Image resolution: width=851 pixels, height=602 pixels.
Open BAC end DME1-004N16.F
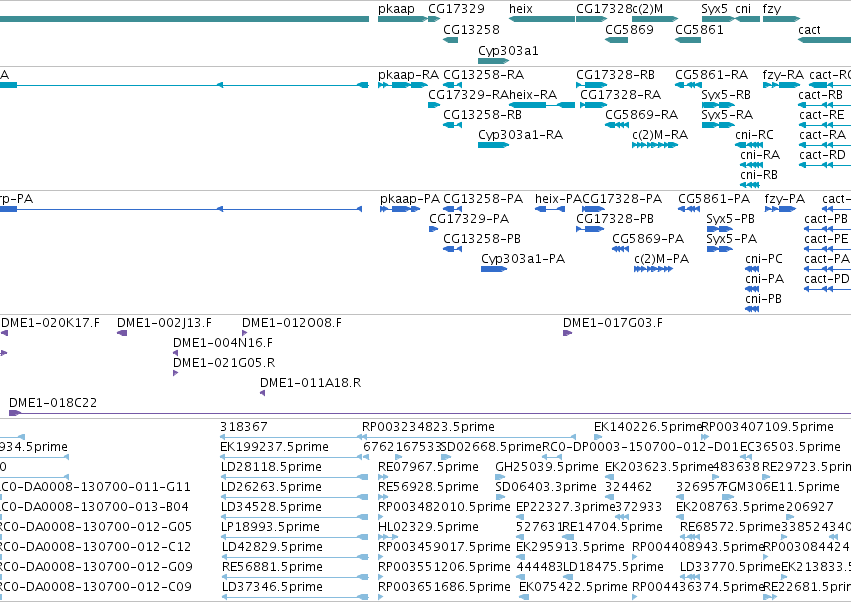coord(223,344)
